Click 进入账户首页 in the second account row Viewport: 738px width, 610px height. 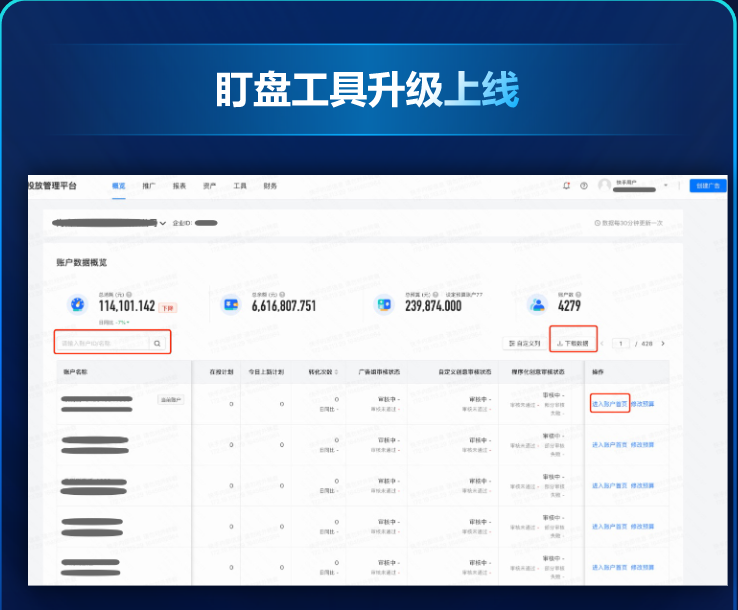(610, 445)
